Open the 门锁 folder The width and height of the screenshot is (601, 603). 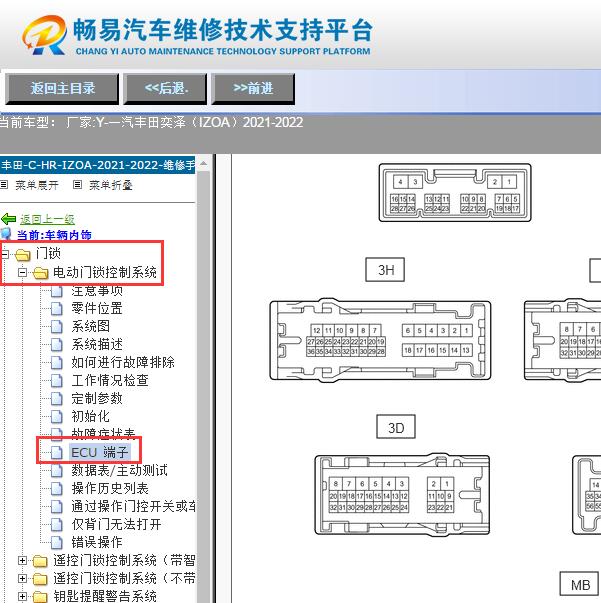pyautogui.click(x=48, y=253)
